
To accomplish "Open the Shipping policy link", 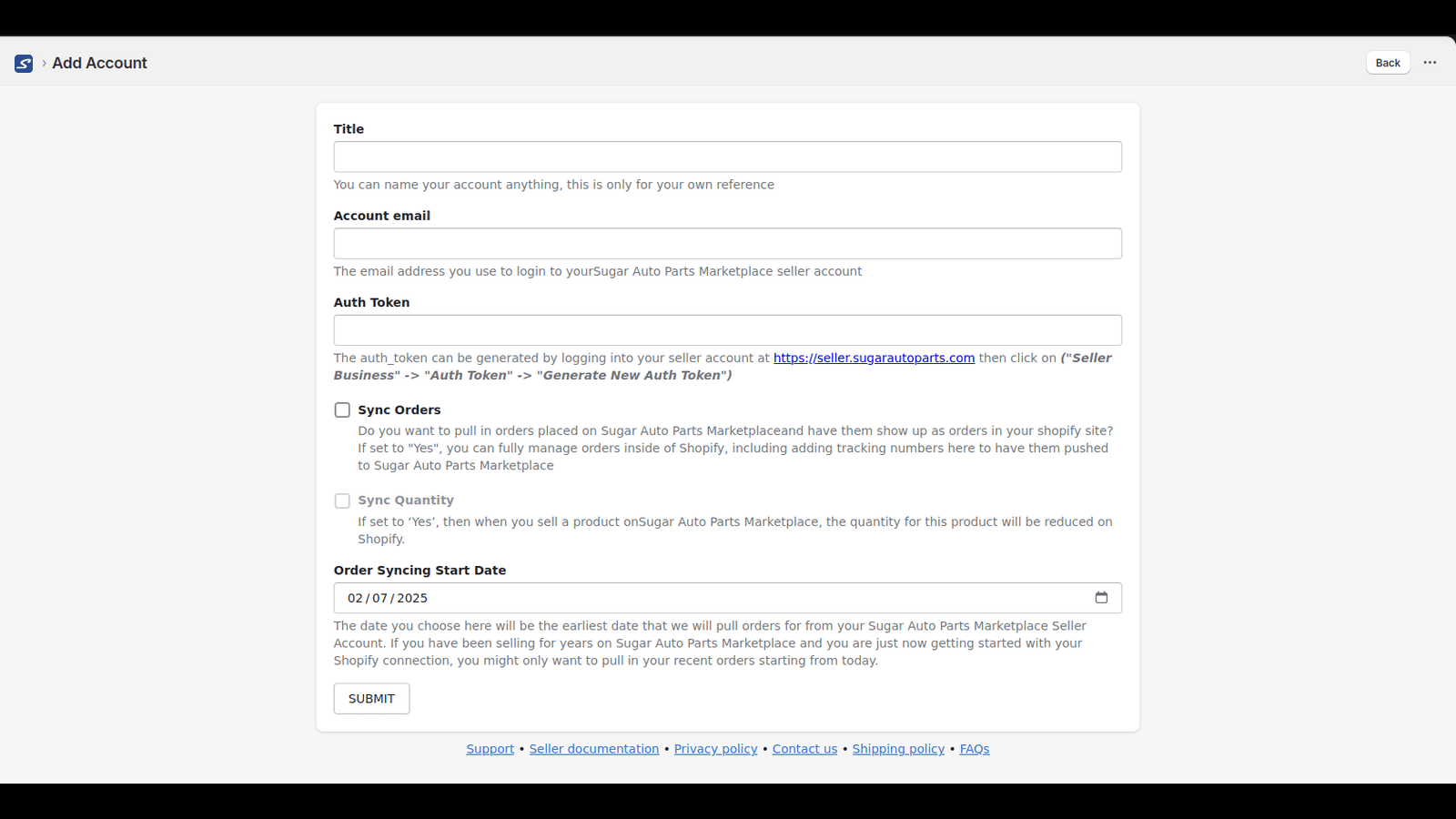I will coord(898,749).
